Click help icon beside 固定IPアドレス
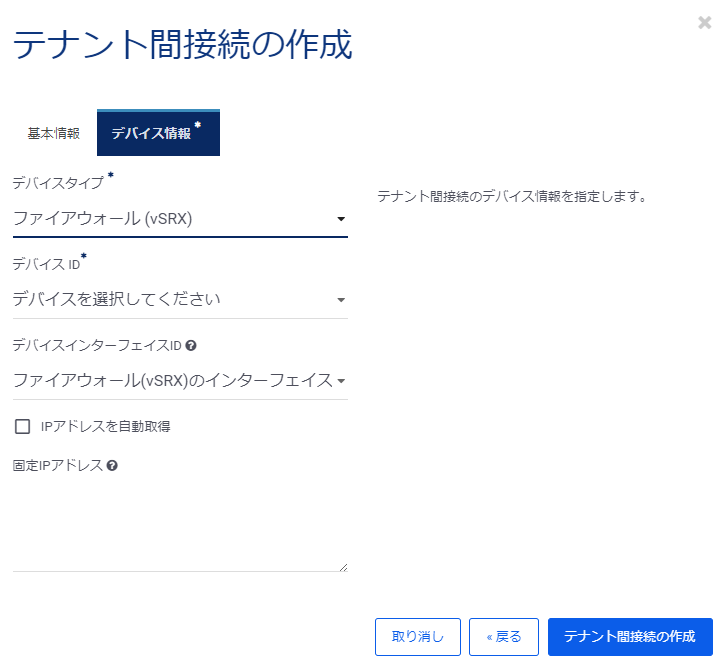This screenshot has height=668, width=726. click(x=112, y=465)
